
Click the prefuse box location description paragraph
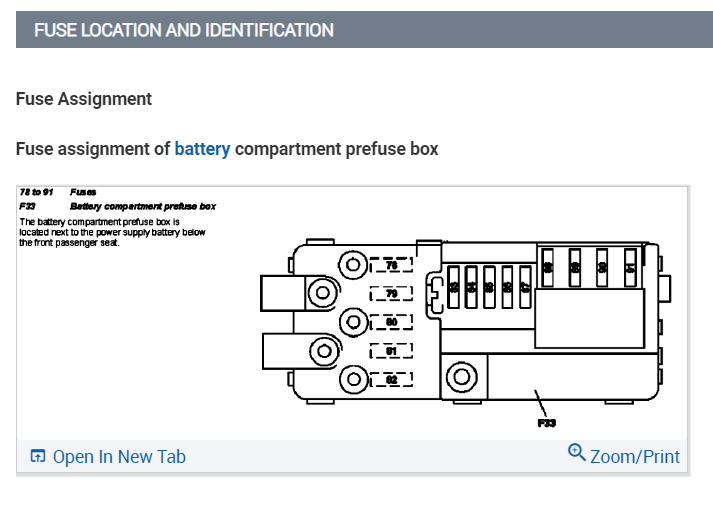pos(112,232)
